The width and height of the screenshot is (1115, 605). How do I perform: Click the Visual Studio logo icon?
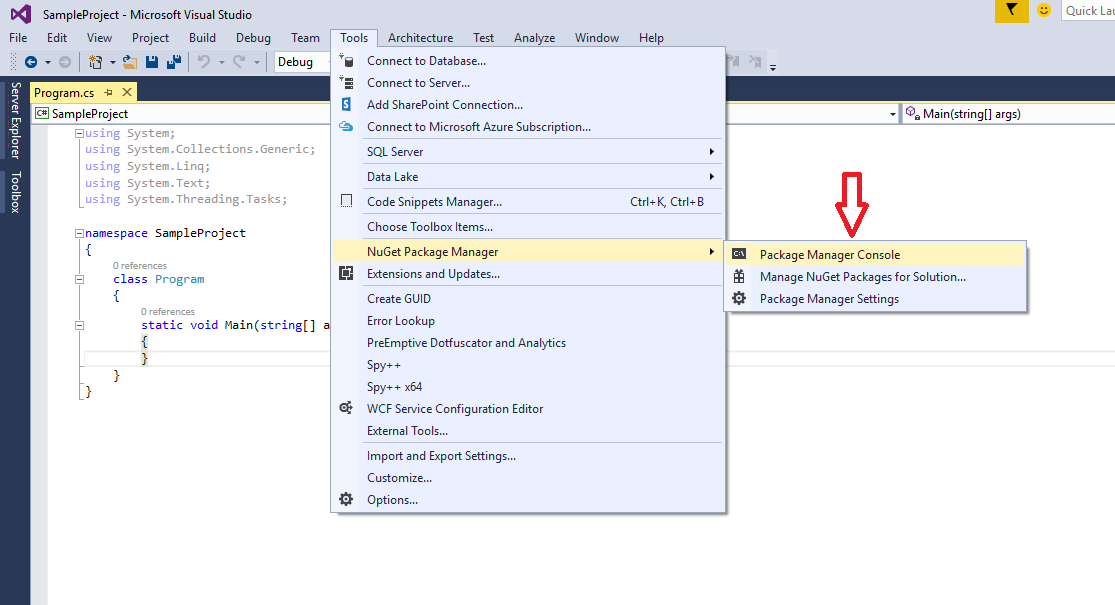pos(21,14)
